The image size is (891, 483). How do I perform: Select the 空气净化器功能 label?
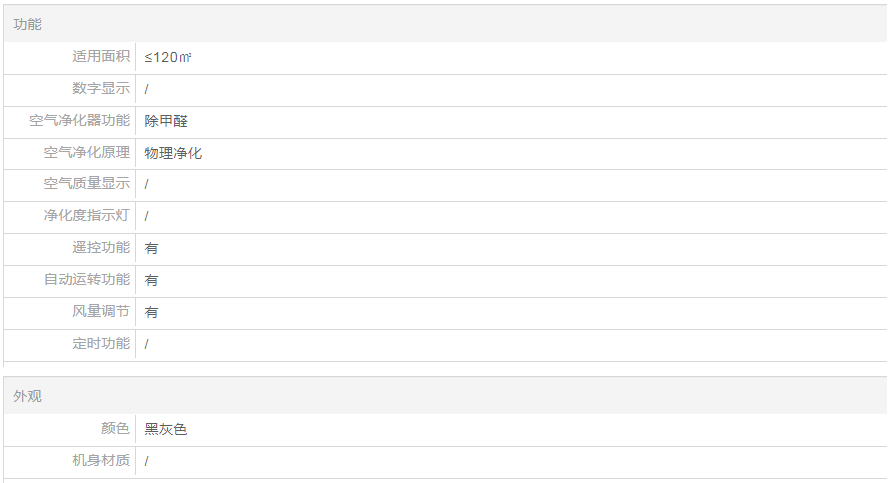coord(80,121)
